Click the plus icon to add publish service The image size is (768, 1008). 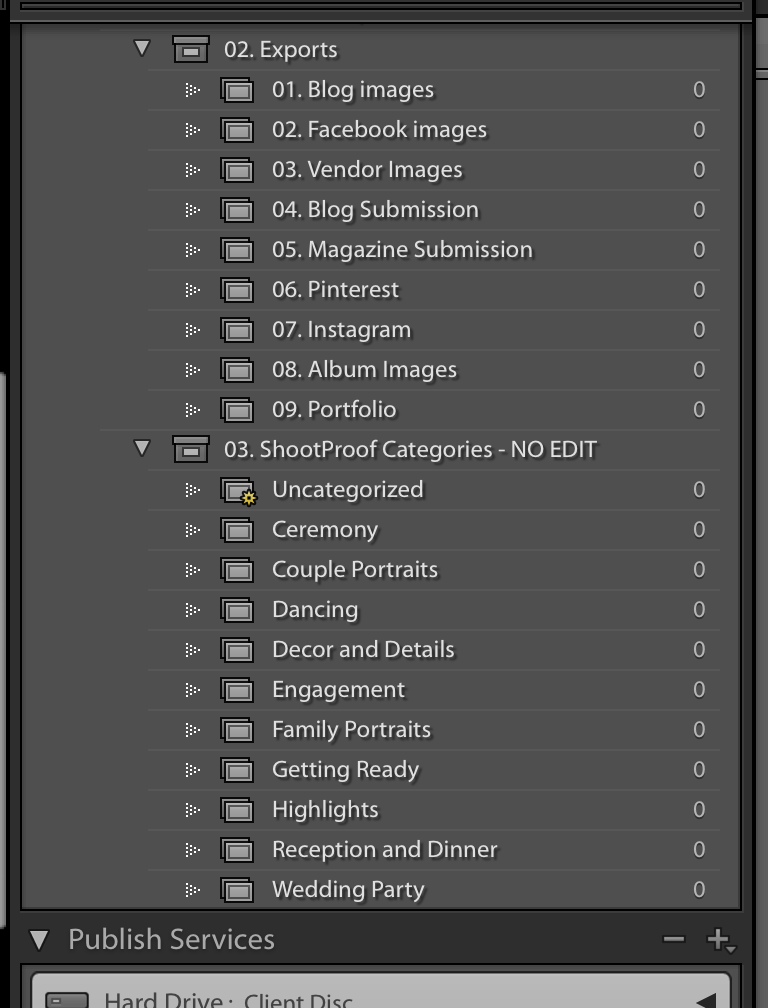click(x=720, y=940)
